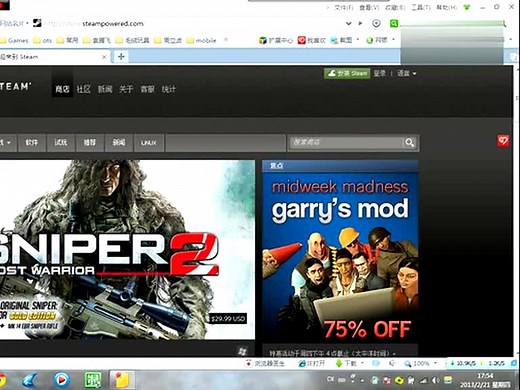This screenshot has width=520, height=390.
Task: Go to 新闻 news in Steam header
Action: coord(105,89)
